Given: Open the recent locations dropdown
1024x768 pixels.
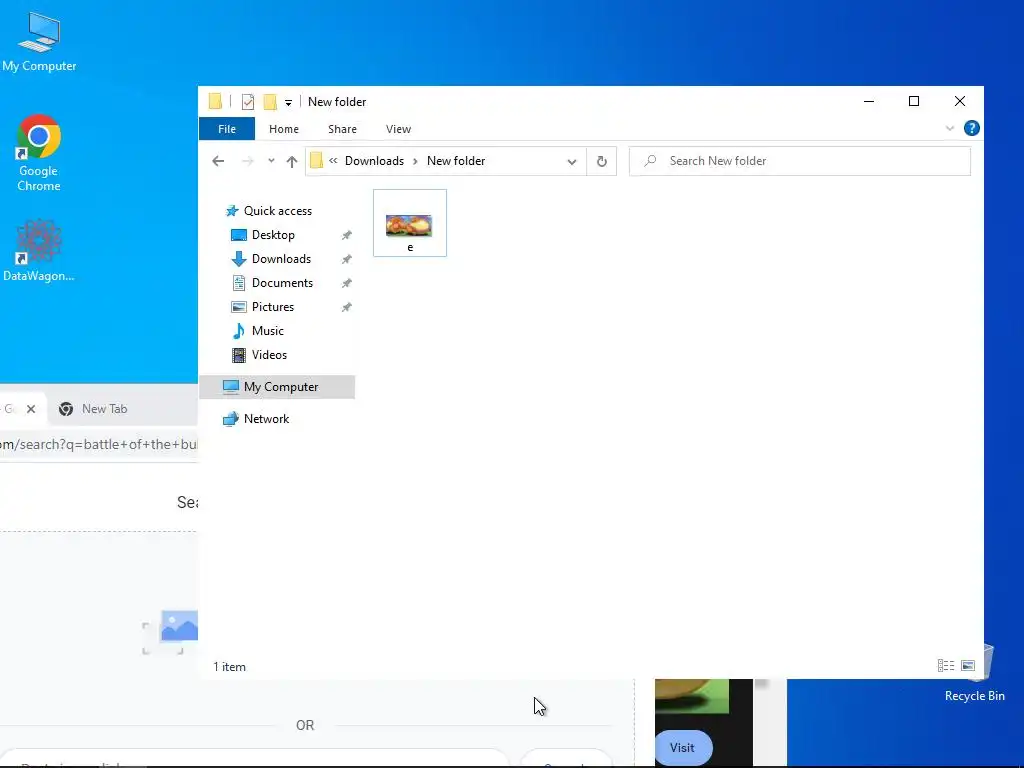Looking at the screenshot, I should pos(271,161).
